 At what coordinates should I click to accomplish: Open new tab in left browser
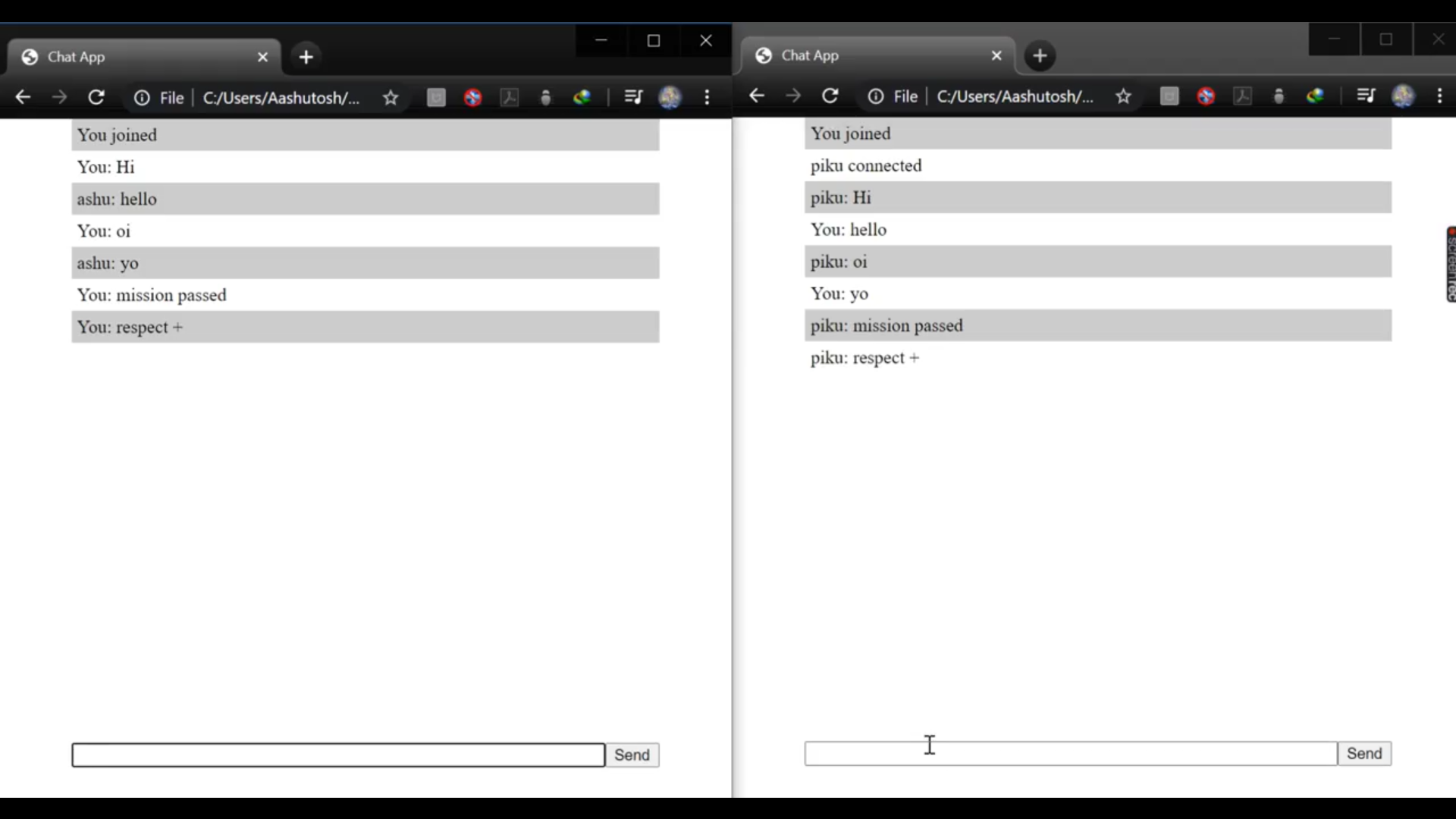click(306, 57)
